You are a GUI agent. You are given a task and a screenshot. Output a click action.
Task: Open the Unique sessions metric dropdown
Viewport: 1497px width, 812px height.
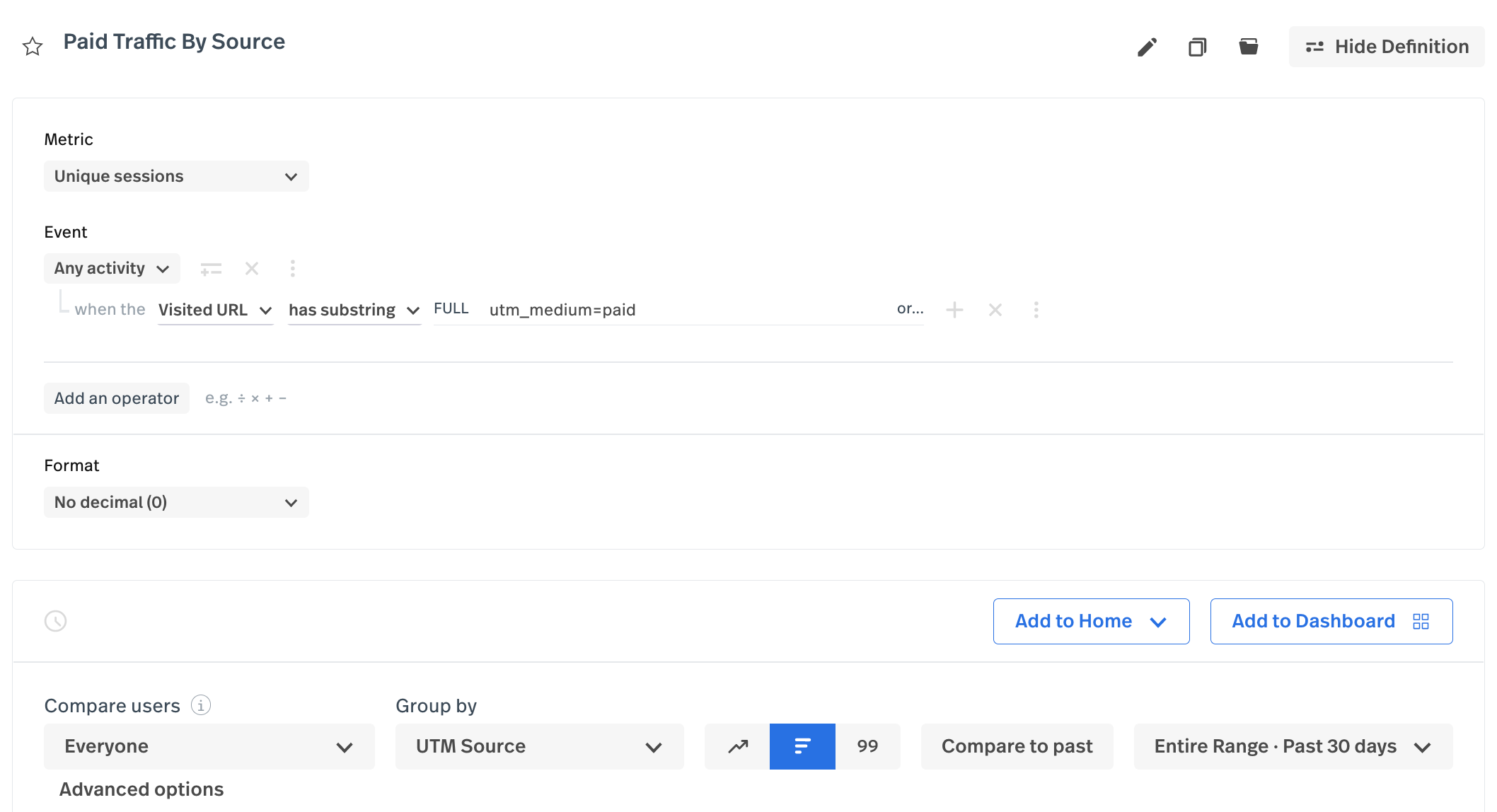176,176
